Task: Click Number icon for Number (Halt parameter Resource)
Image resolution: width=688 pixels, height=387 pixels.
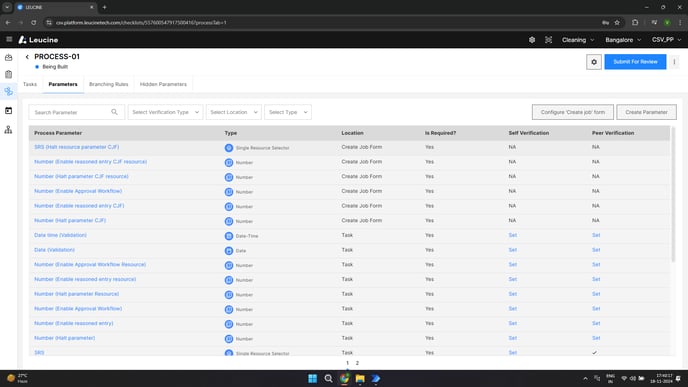Action: 229,295
